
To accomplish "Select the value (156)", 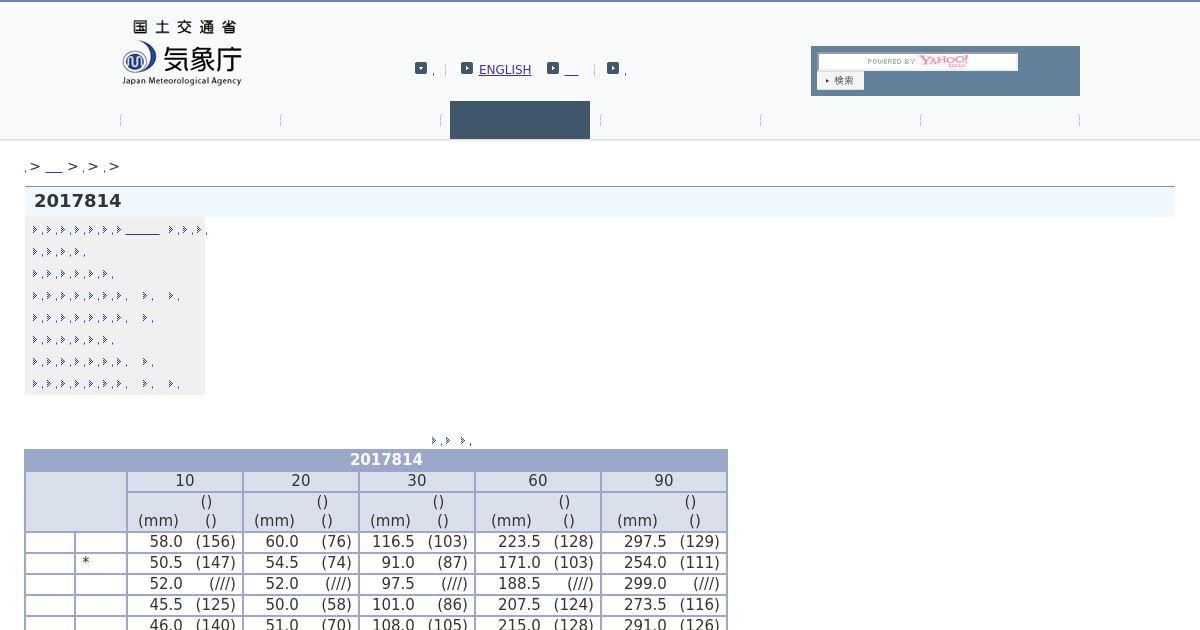I will 216,542.
